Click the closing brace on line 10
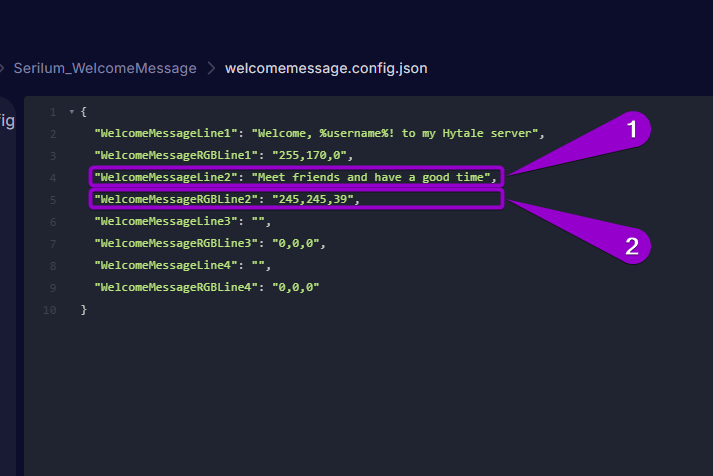The image size is (713, 476). [84, 310]
